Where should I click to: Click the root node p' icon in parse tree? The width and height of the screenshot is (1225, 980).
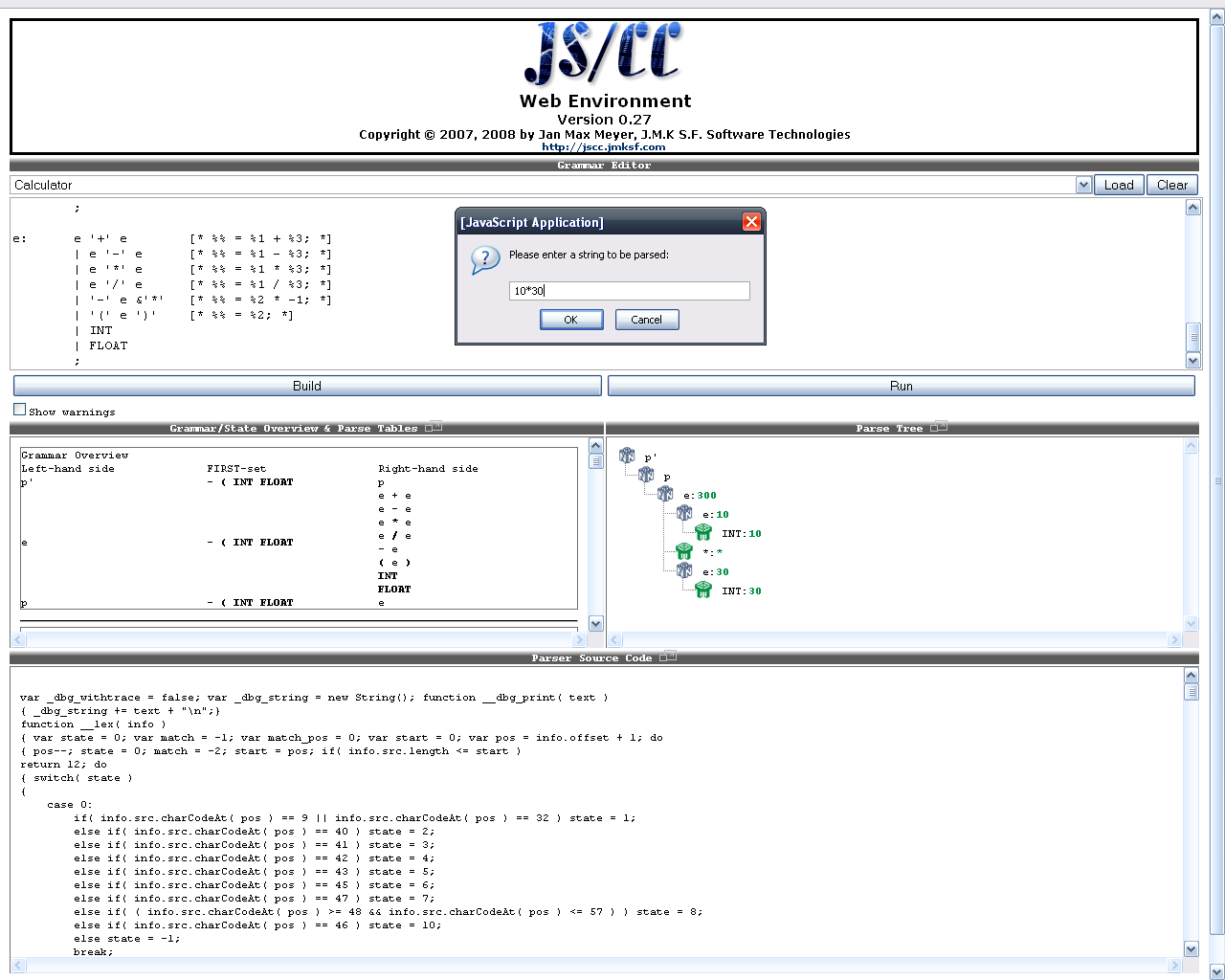(627, 454)
